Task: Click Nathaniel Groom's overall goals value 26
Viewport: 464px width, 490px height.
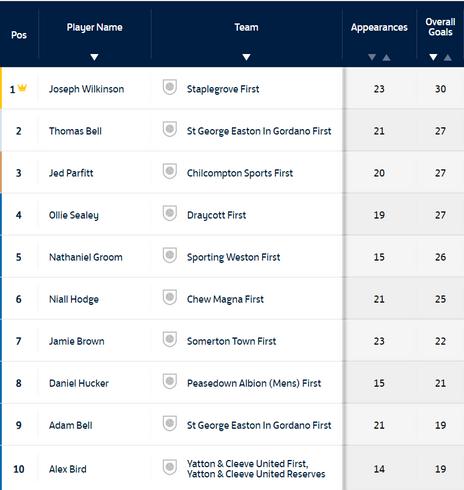Action: (x=440, y=257)
